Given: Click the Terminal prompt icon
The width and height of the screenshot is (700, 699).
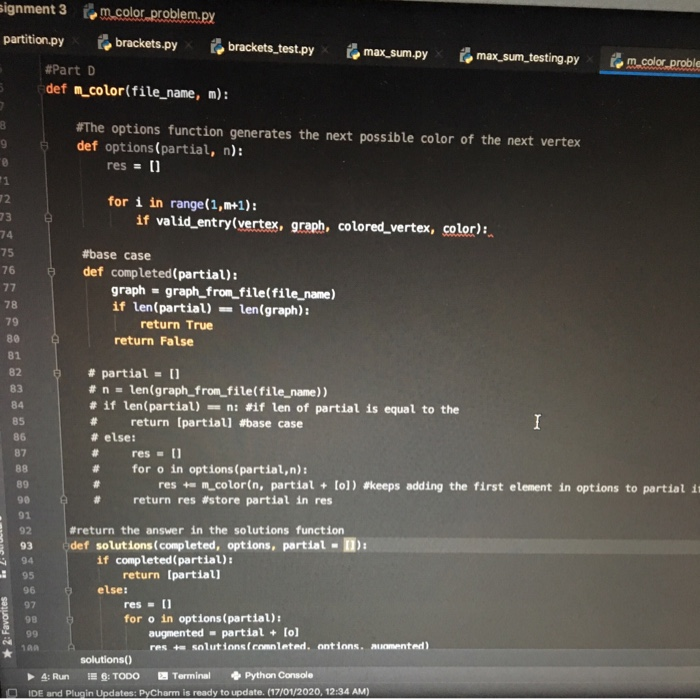Looking at the screenshot, I should coord(163,675).
